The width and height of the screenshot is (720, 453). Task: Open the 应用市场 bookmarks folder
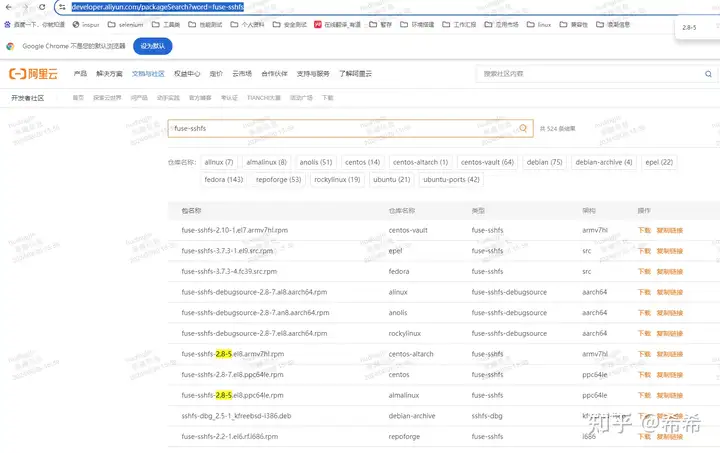pos(501,25)
